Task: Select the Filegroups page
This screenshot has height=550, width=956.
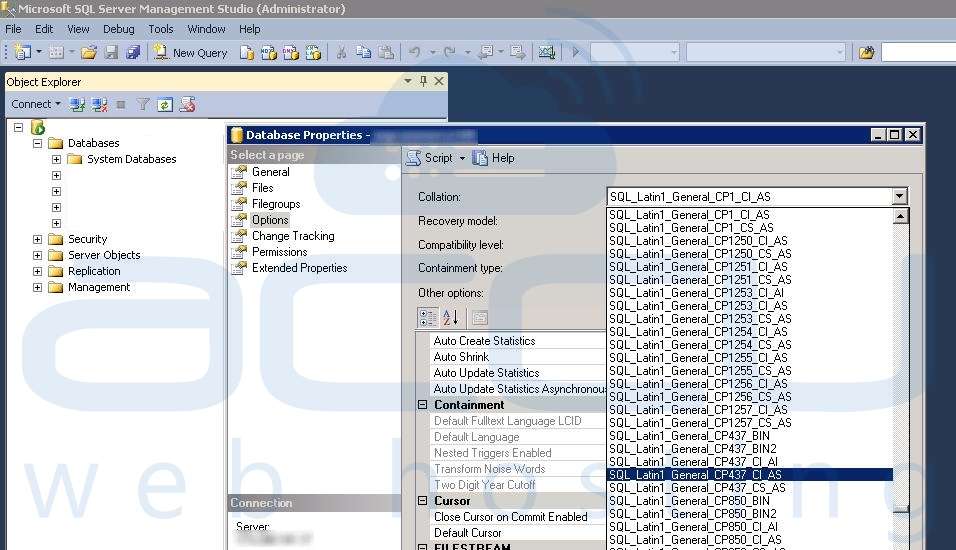Action: [276, 204]
